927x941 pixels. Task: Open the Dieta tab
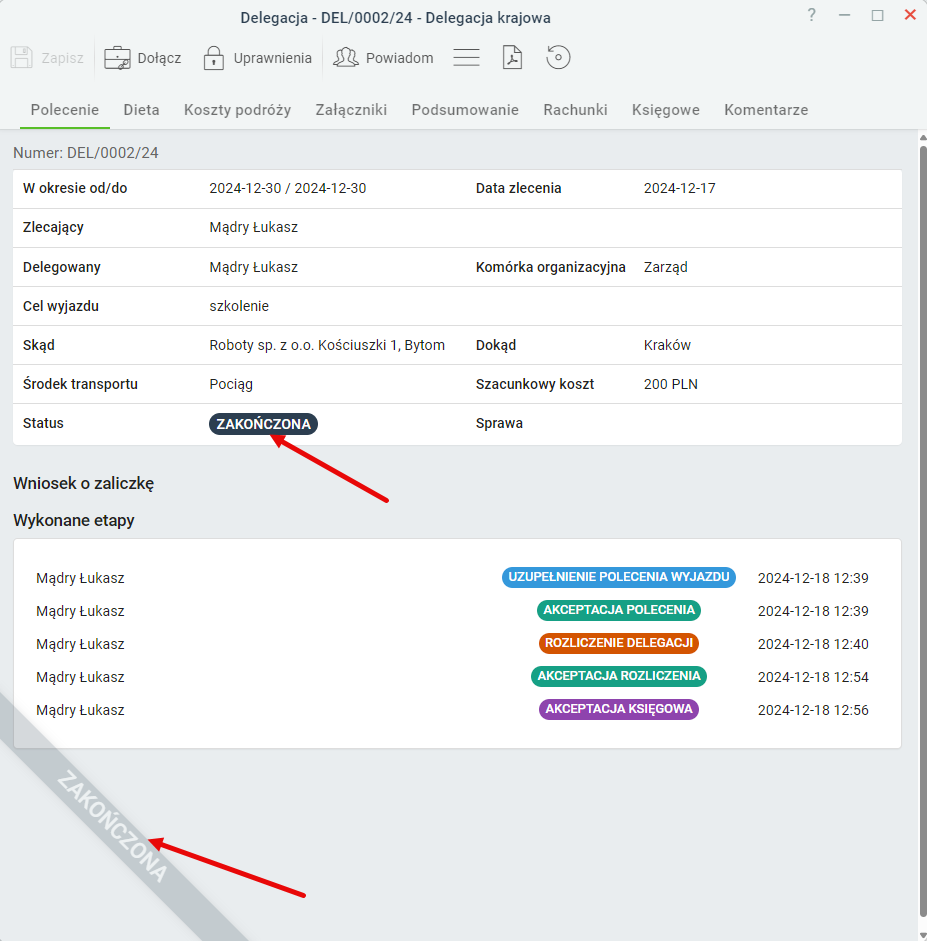coord(142,110)
